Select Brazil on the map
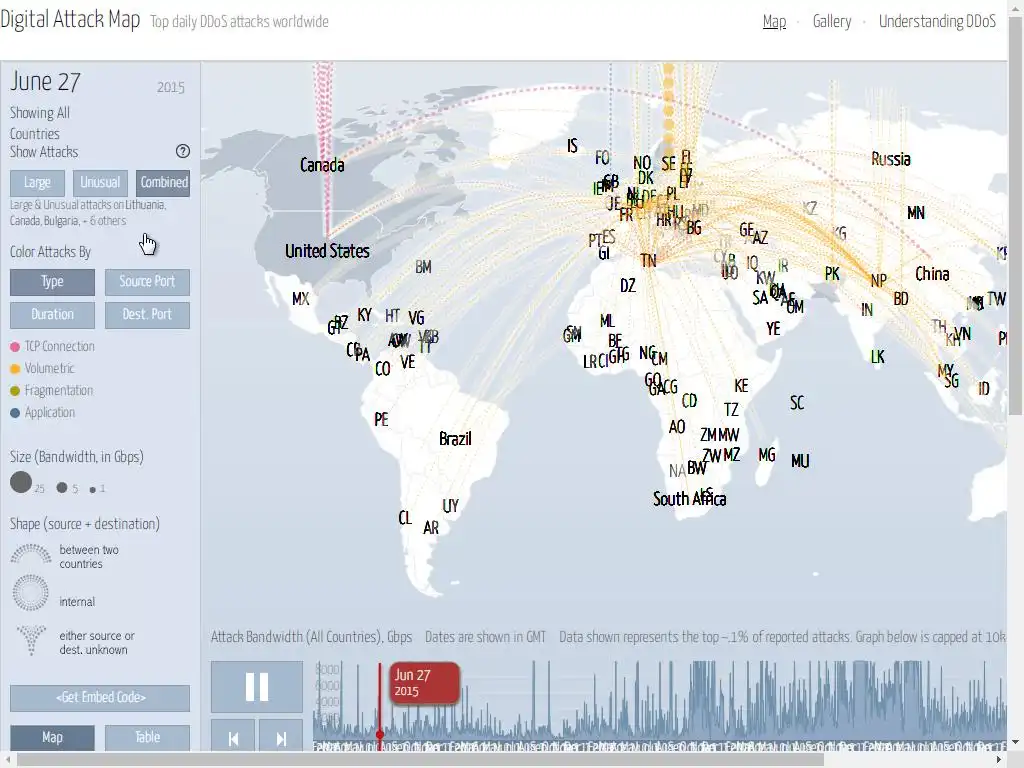This screenshot has width=1024, height=768. coord(455,438)
